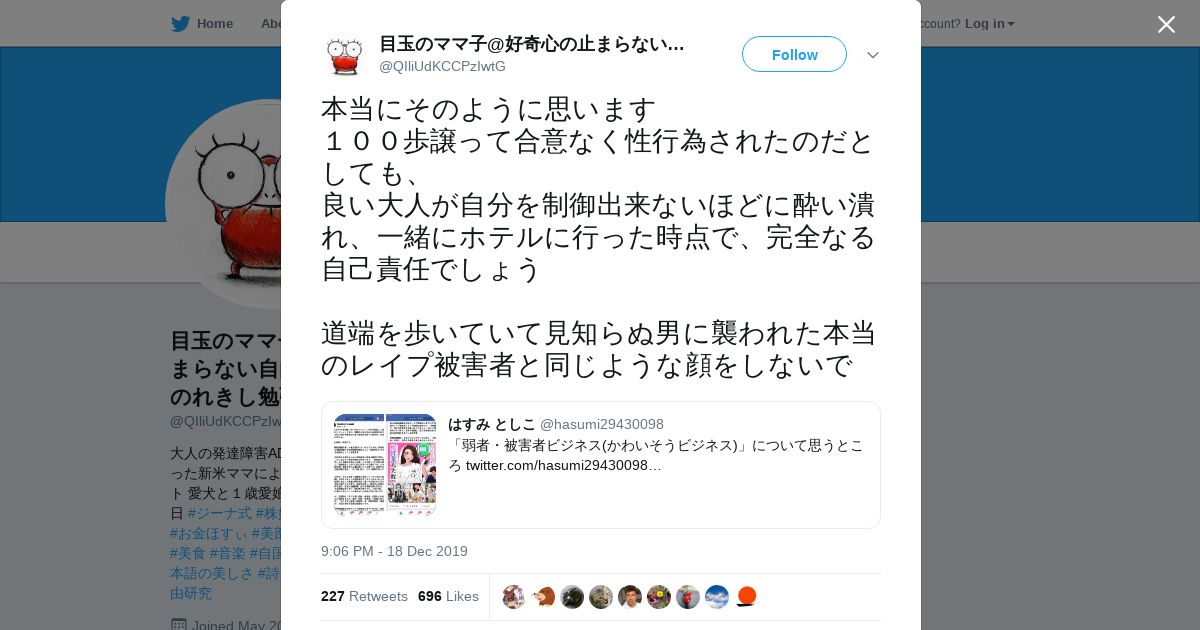Open the tweet author's avatar
The image size is (1200, 630).
click(345, 55)
